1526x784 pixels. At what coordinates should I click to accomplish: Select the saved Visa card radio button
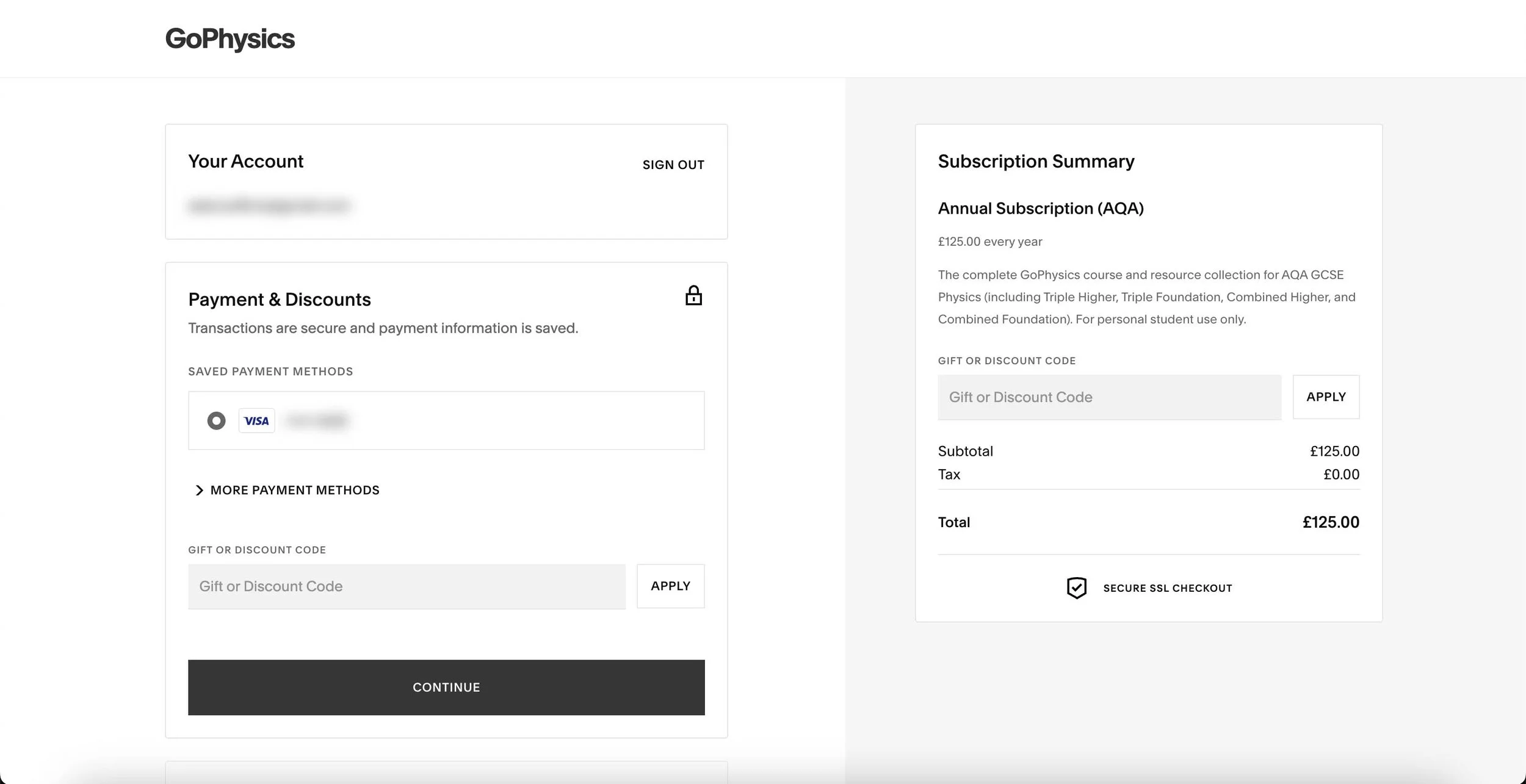pyautogui.click(x=216, y=421)
